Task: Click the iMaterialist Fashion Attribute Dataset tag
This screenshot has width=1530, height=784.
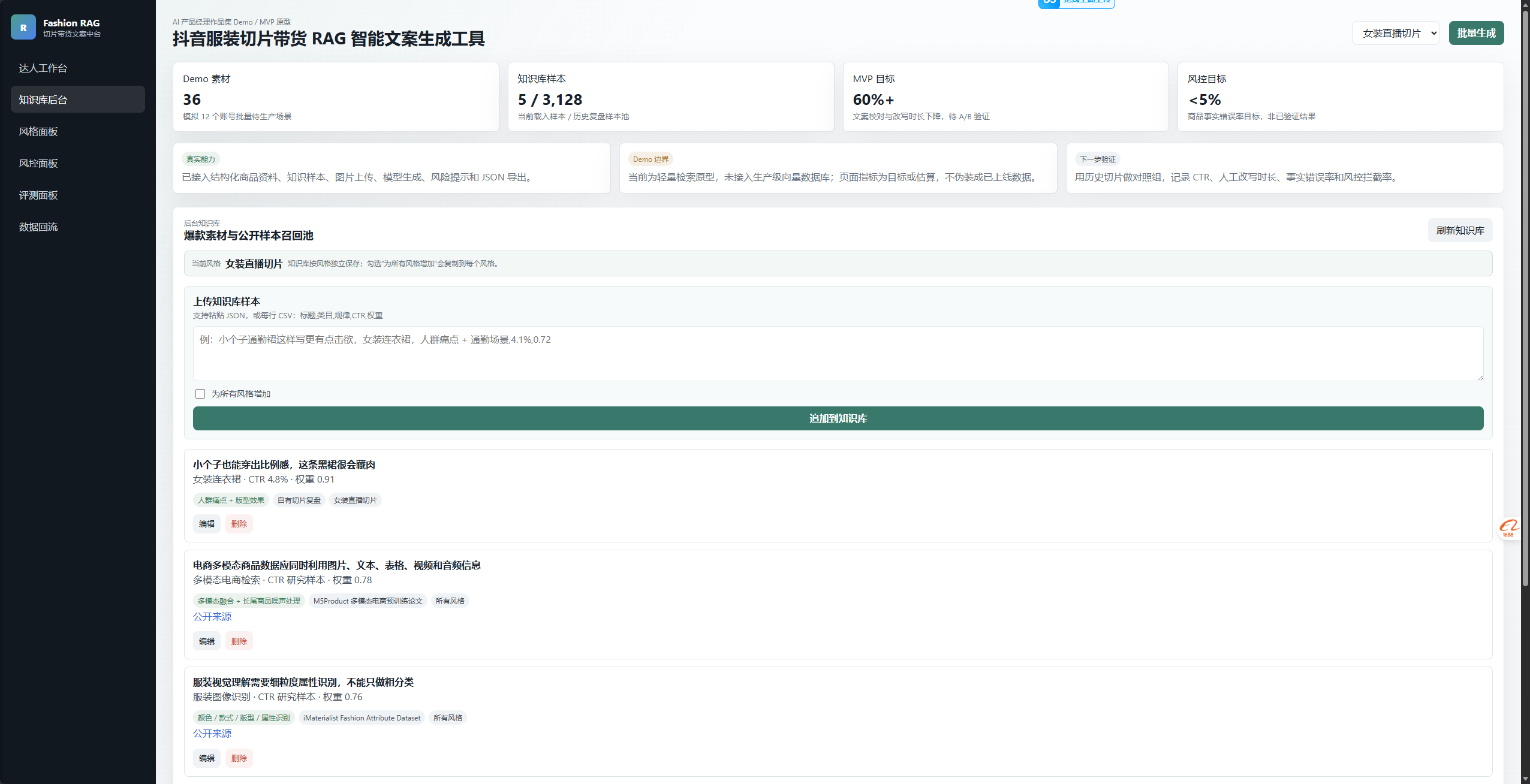Action: (x=362, y=717)
